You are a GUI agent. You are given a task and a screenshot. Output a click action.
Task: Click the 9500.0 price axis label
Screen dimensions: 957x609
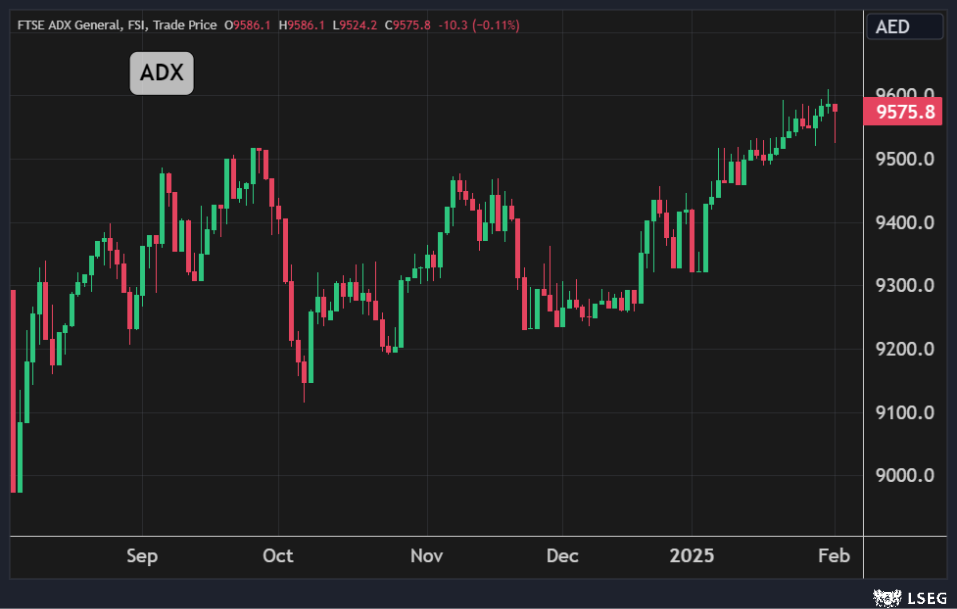coord(905,159)
